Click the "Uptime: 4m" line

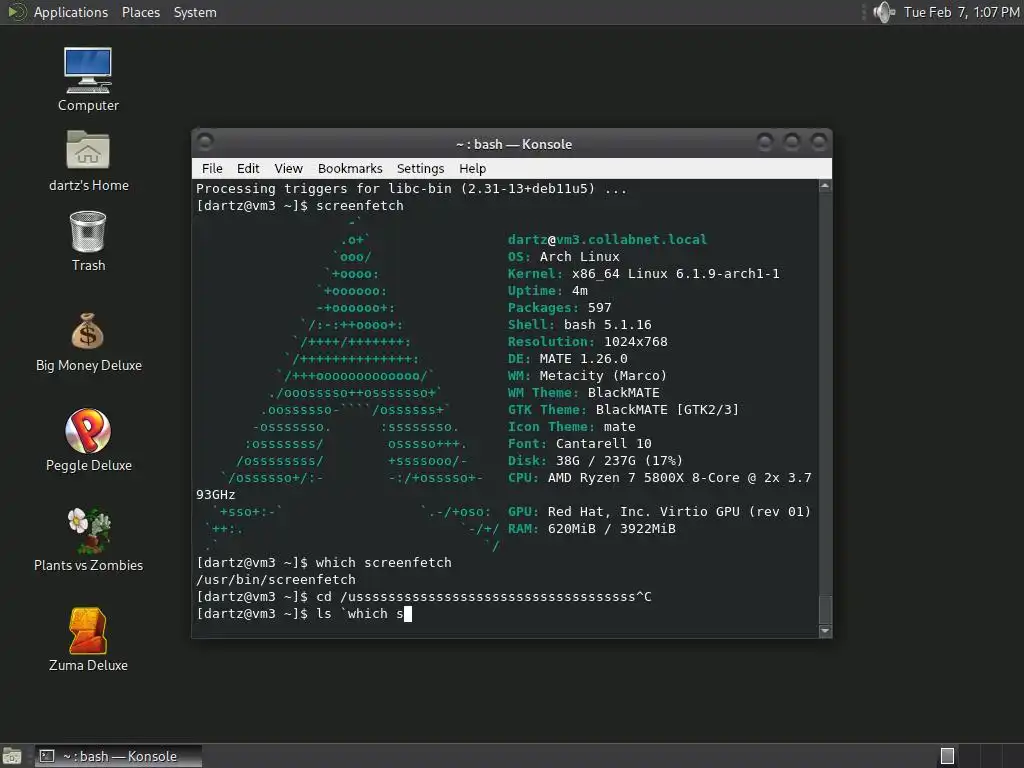(x=548, y=291)
